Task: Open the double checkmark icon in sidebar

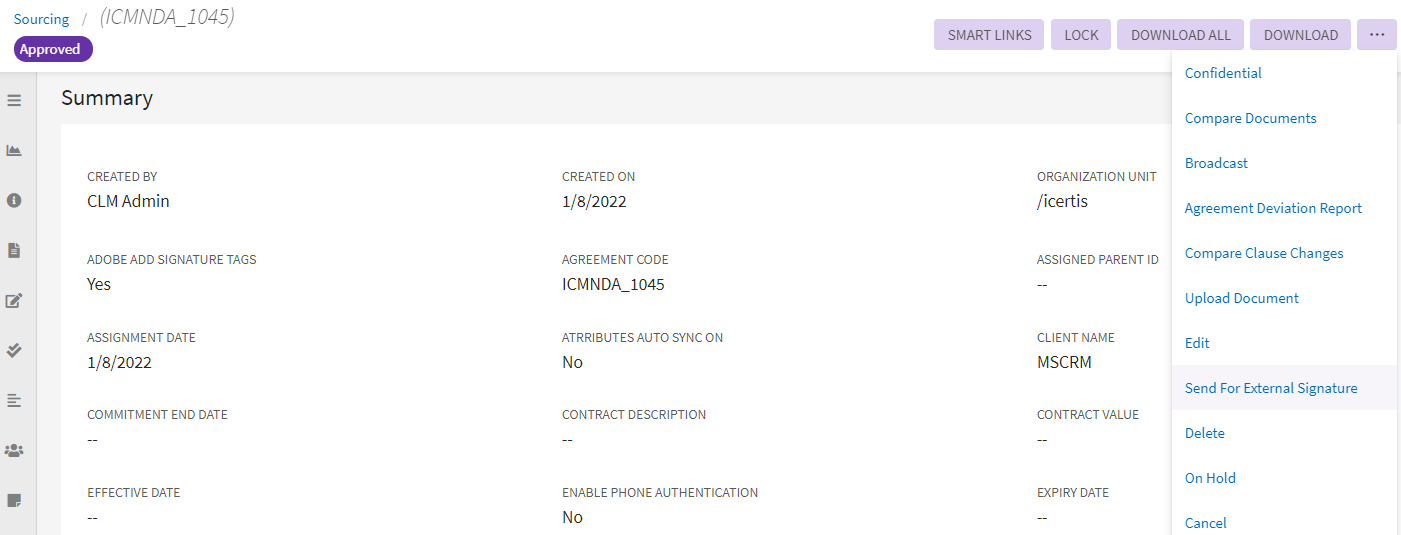Action: point(14,350)
